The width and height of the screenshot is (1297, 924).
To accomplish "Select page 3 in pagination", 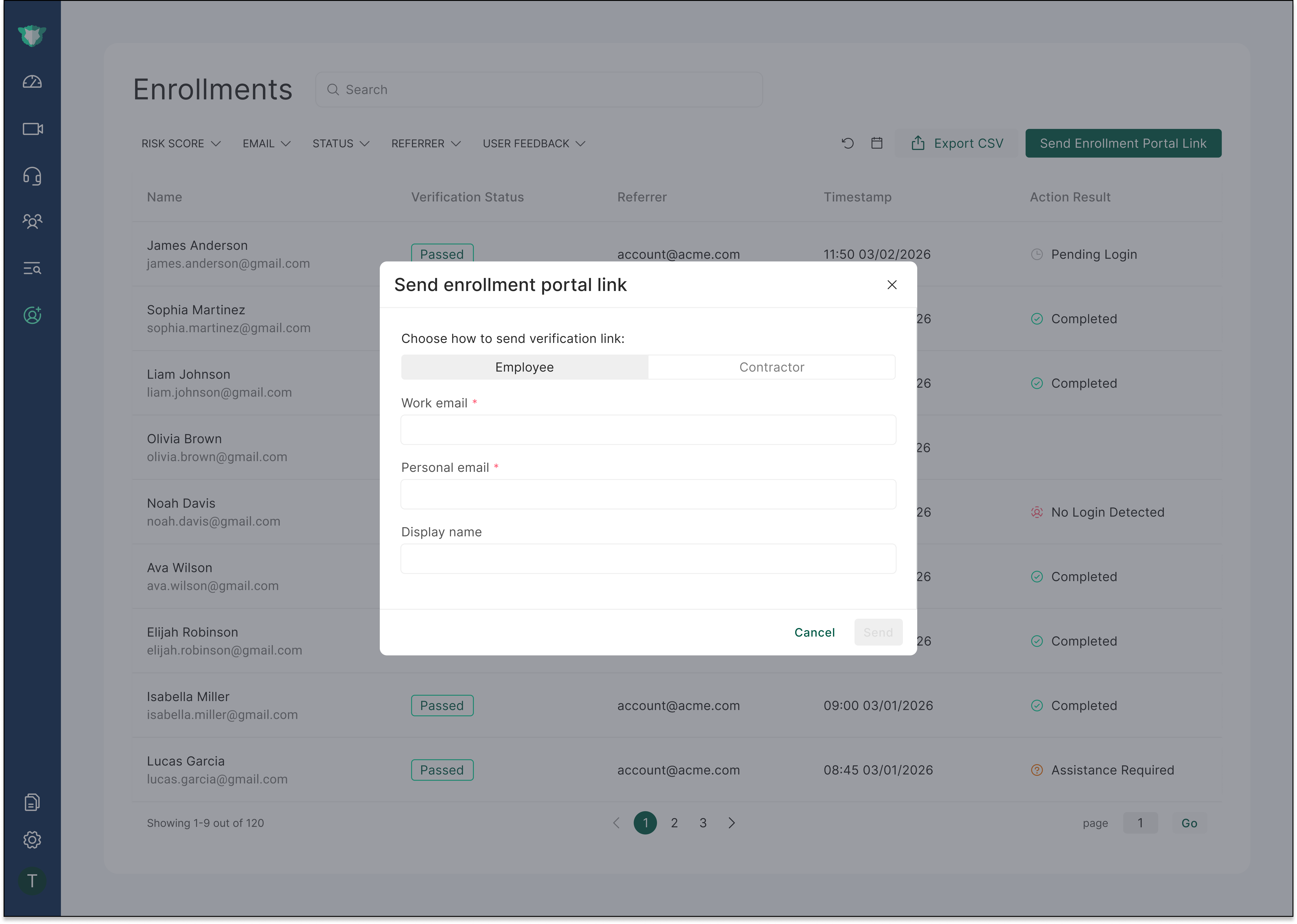I will coord(703,823).
